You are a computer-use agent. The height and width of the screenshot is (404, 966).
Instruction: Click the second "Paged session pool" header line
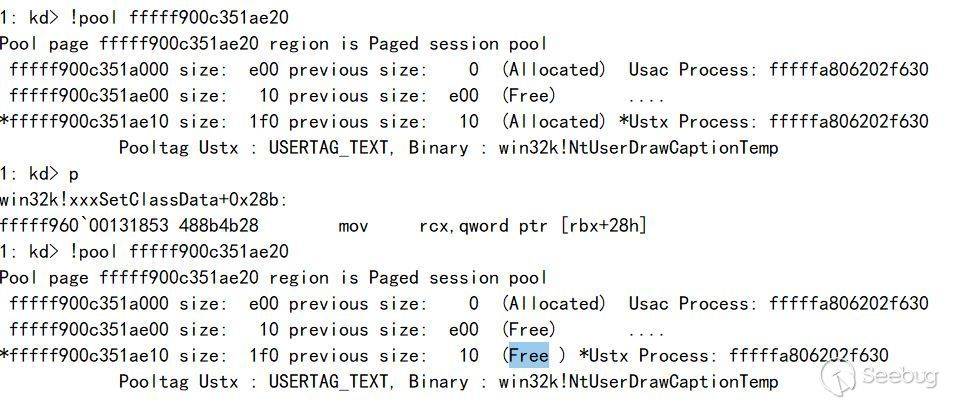(x=274, y=277)
